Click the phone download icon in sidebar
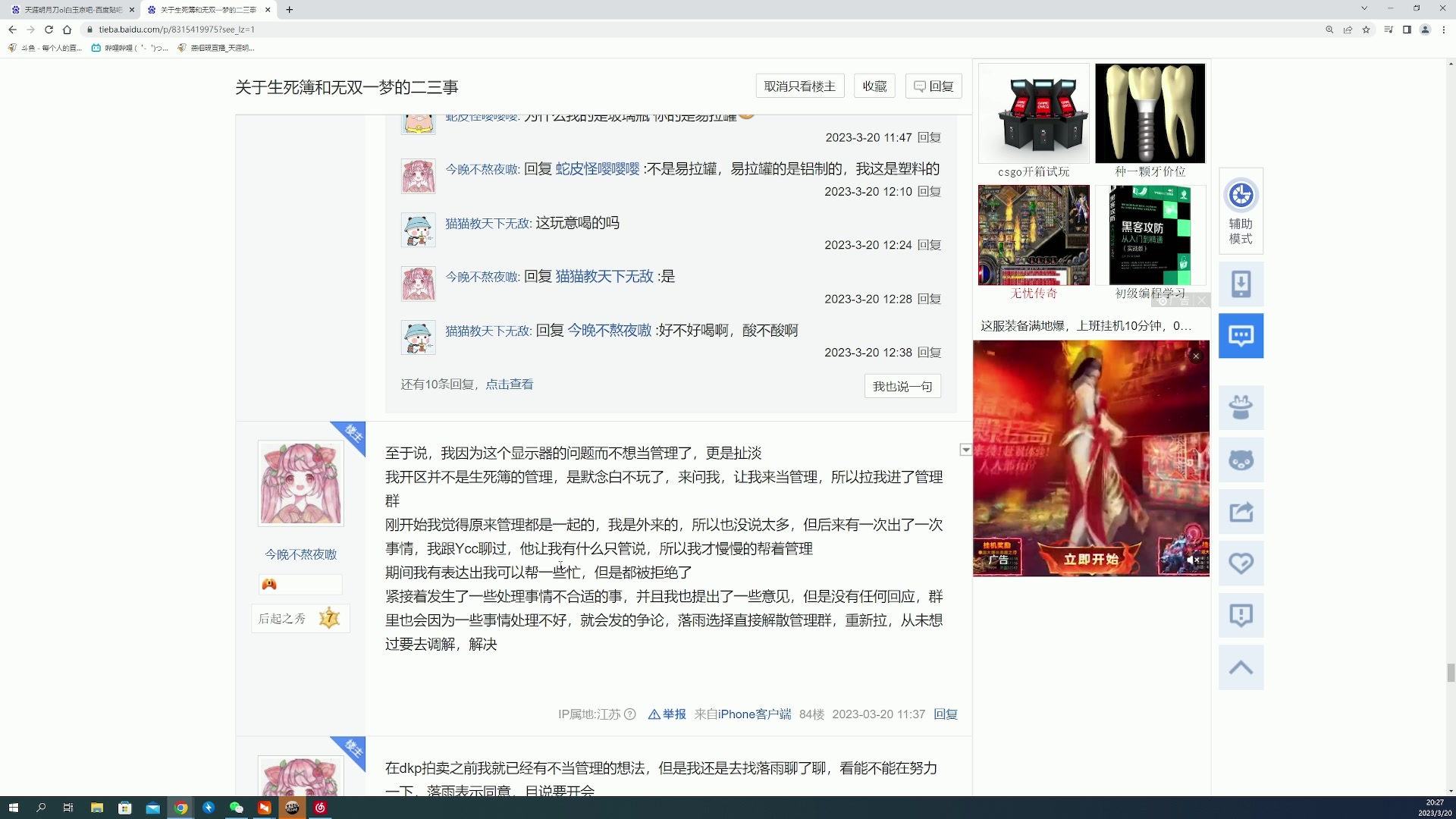This screenshot has height=819, width=1456. coord(1241,284)
